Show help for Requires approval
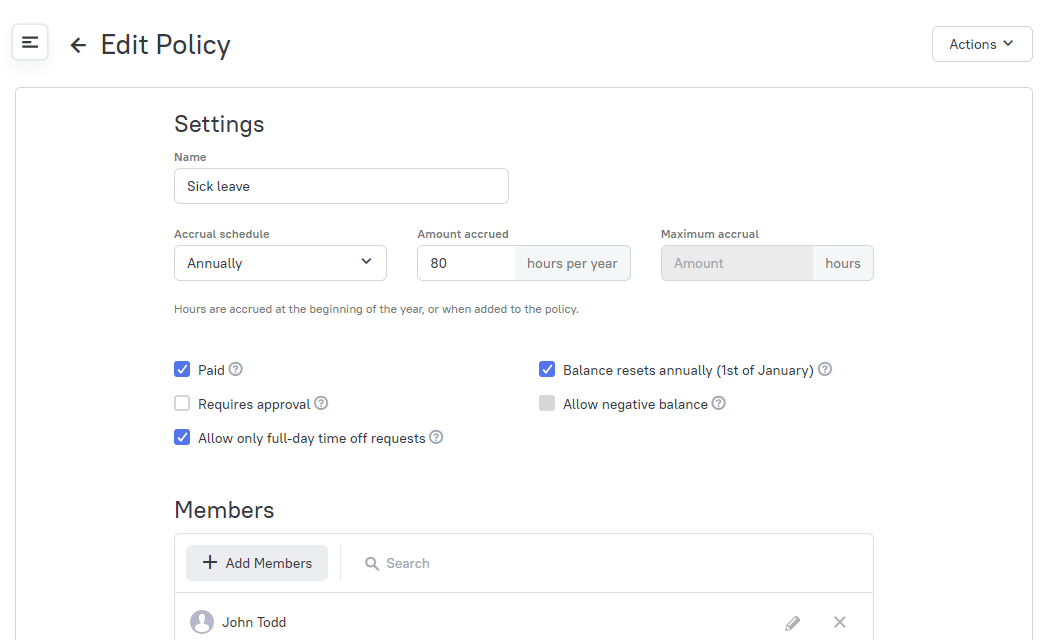This screenshot has width=1048, height=640. click(x=321, y=404)
